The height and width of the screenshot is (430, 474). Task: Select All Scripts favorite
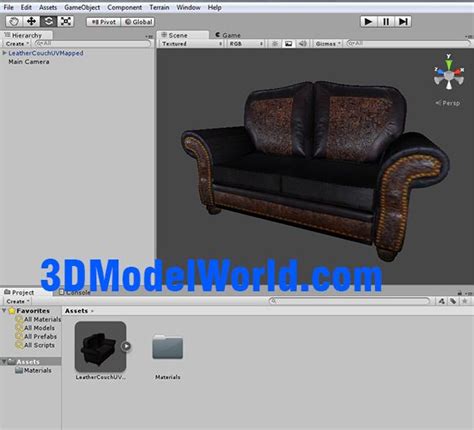coord(35,345)
